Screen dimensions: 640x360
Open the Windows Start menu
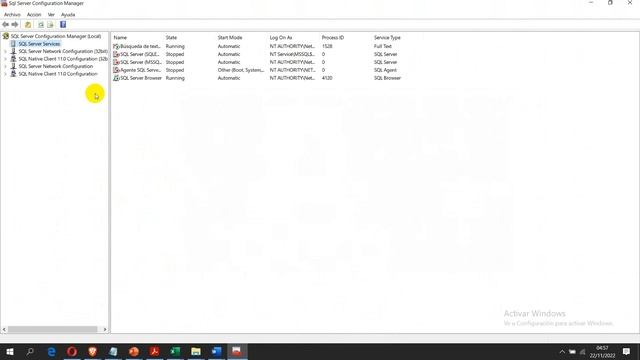pyautogui.click(x=10, y=351)
